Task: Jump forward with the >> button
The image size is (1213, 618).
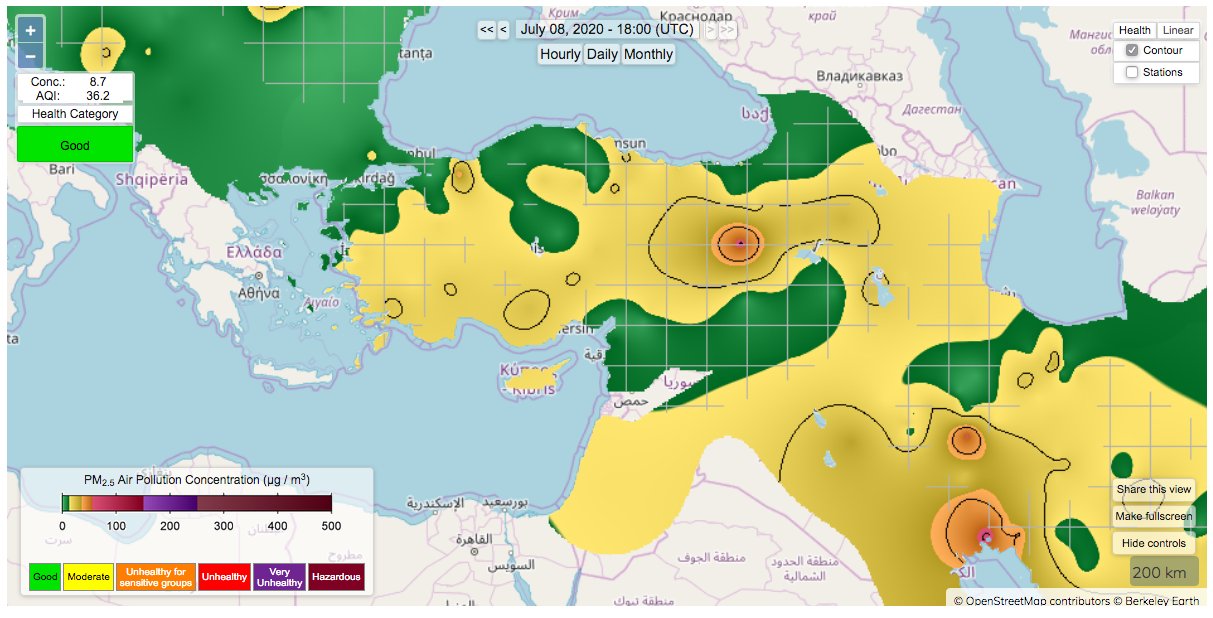Action: pos(727,30)
